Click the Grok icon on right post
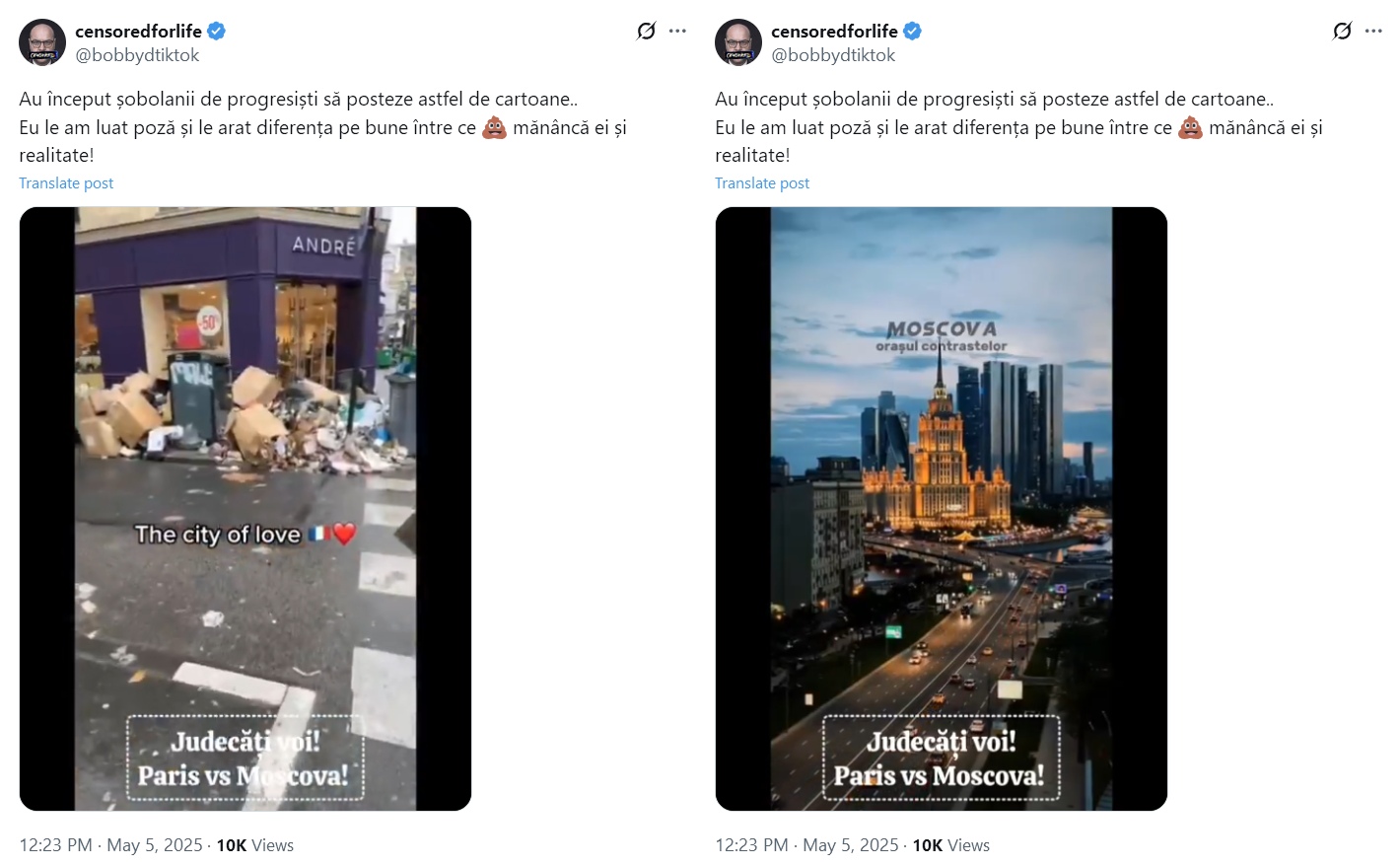The image size is (1400, 866). click(1342, 31)
